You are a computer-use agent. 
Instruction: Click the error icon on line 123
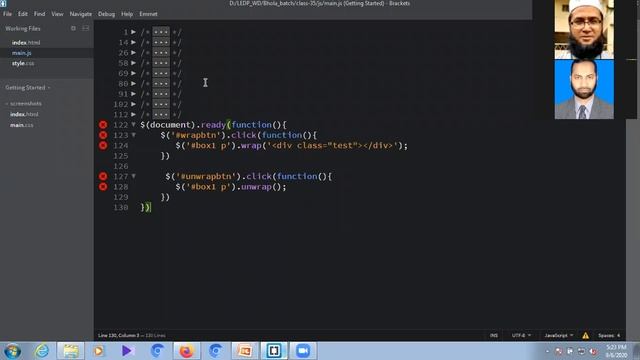click(x=103, y=135)
